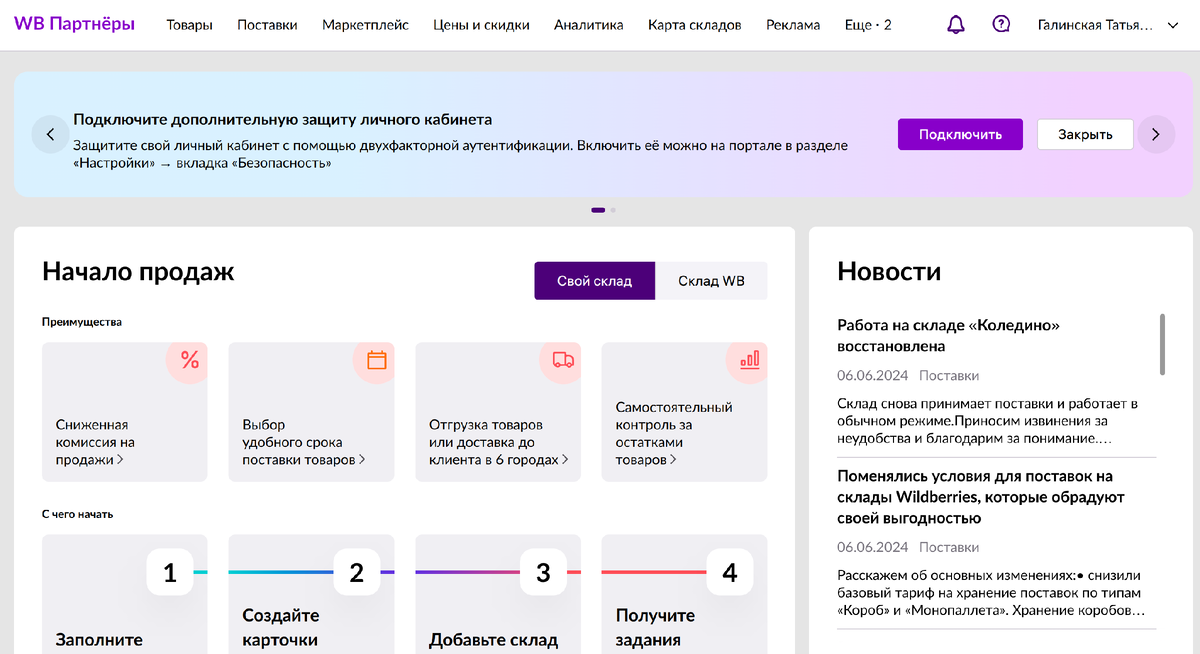
Task: Open Отгрузка товаров или доставка до клиента card
Action: 498,412
